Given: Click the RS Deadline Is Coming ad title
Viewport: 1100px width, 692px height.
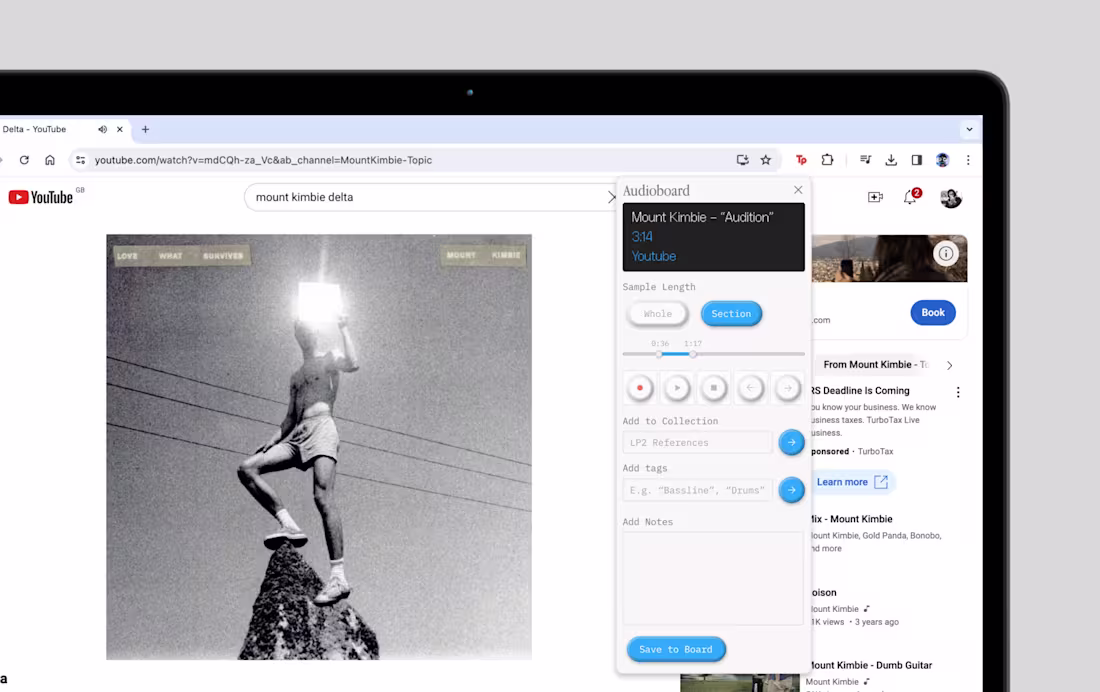Looking at the screenshot, I should pyautogui.click(x=860, y=391).
